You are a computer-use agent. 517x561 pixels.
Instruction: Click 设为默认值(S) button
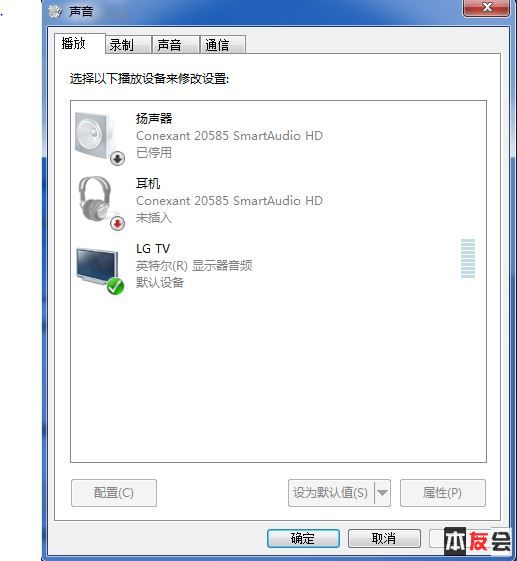[x=331, y=493]
